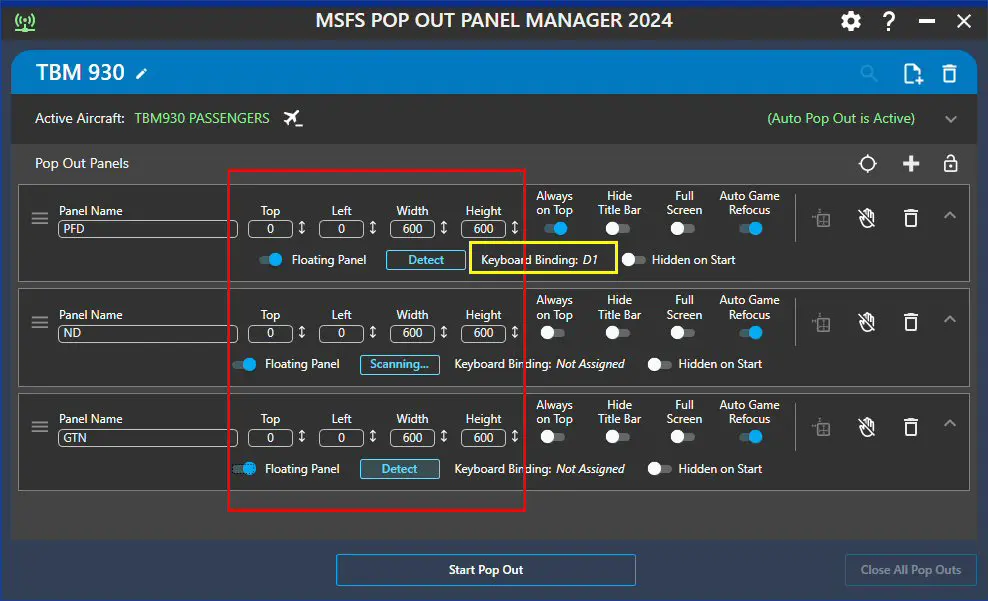Screen dimensions: 988x601
Task: Toggle Auto Game Refocus for PFD panel
Action: tap(750, 228)
